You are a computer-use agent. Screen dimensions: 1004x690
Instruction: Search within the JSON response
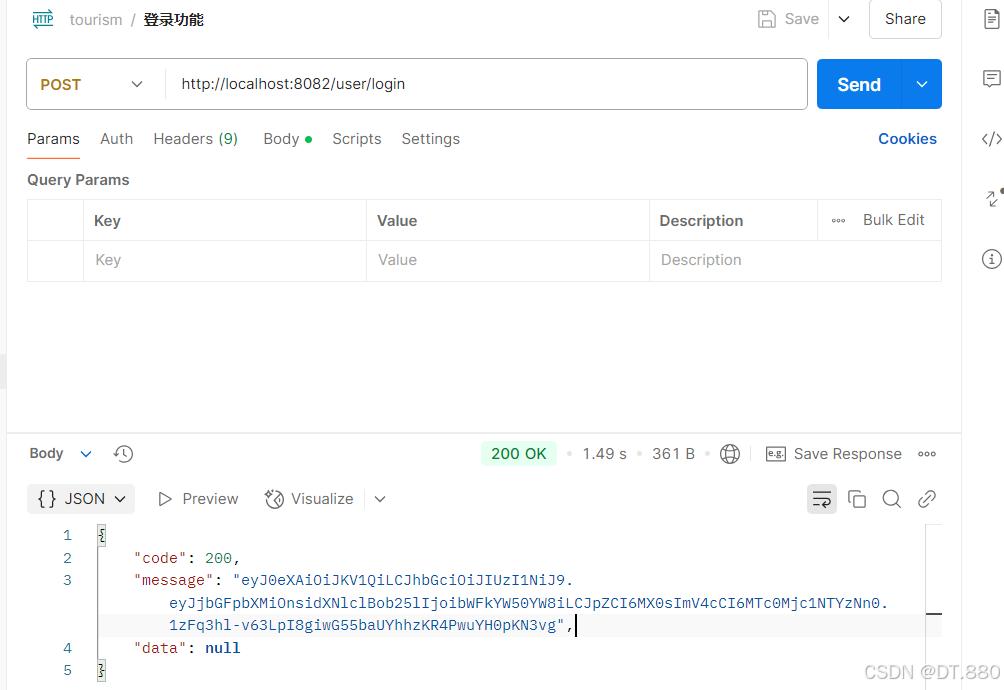tap(891, 498)
